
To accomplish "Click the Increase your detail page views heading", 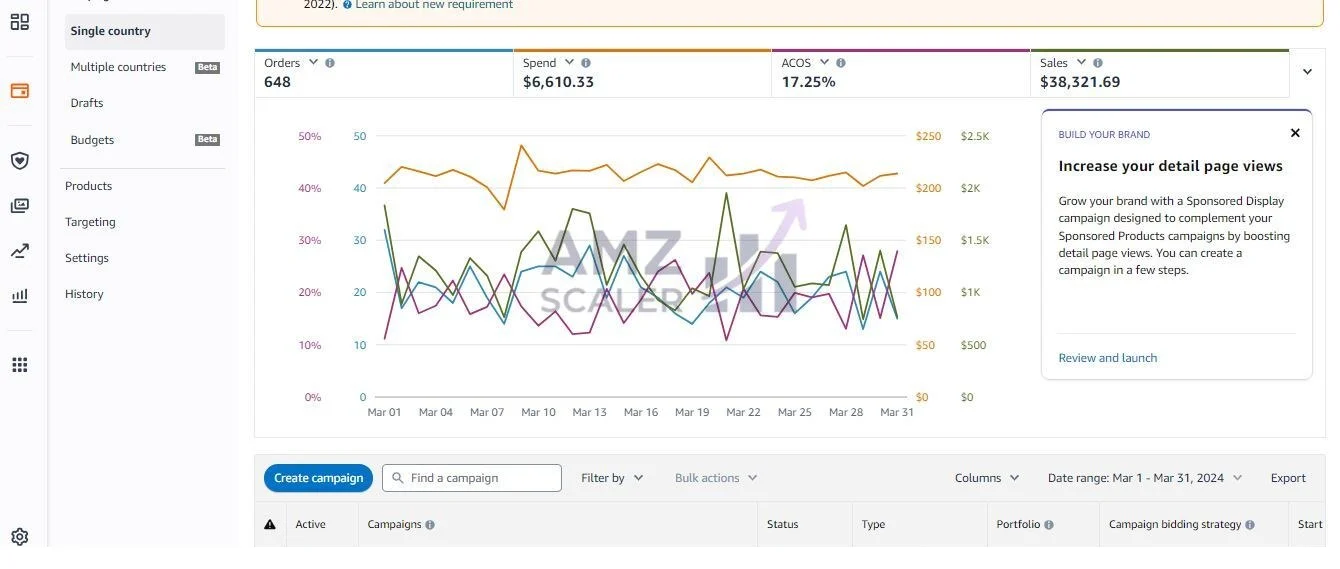I will [1170, 166].
